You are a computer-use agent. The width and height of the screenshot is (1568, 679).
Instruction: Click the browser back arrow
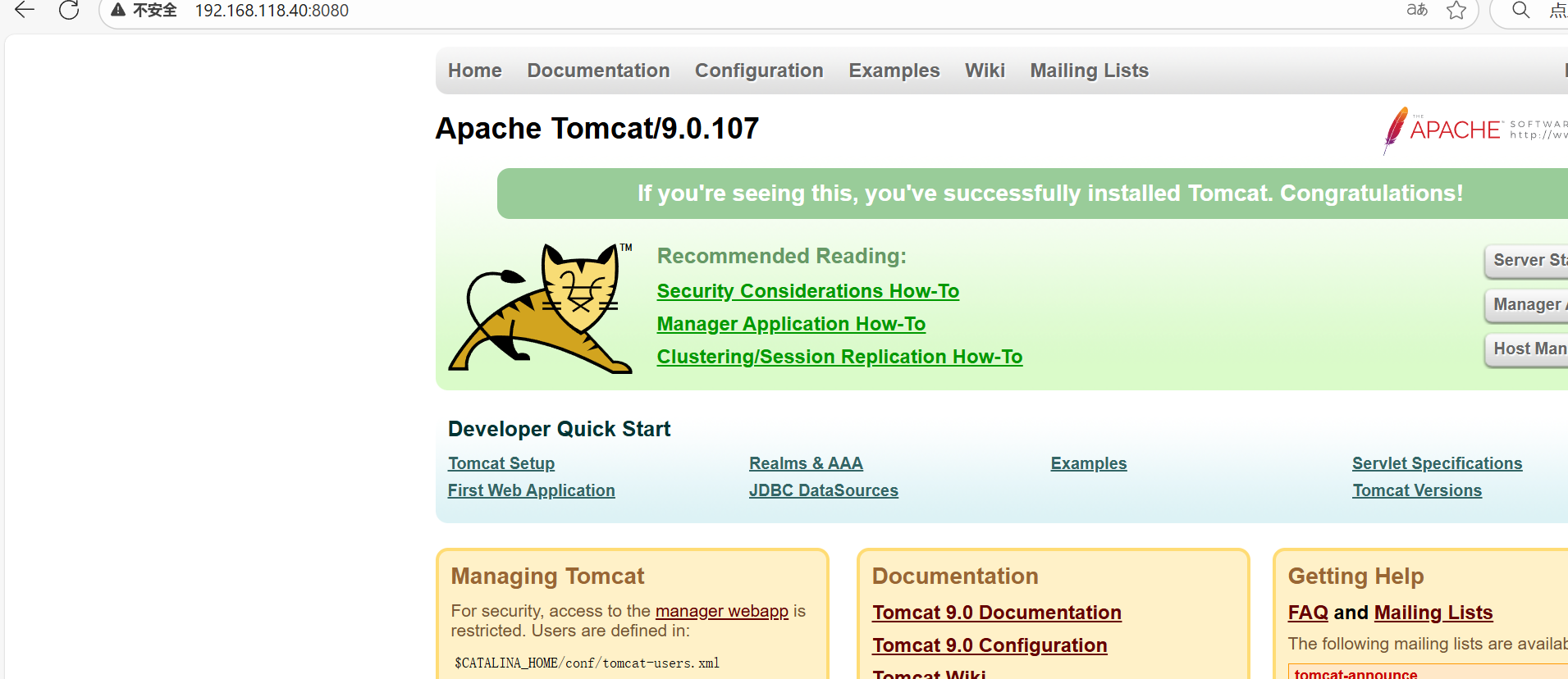[25, 10]
